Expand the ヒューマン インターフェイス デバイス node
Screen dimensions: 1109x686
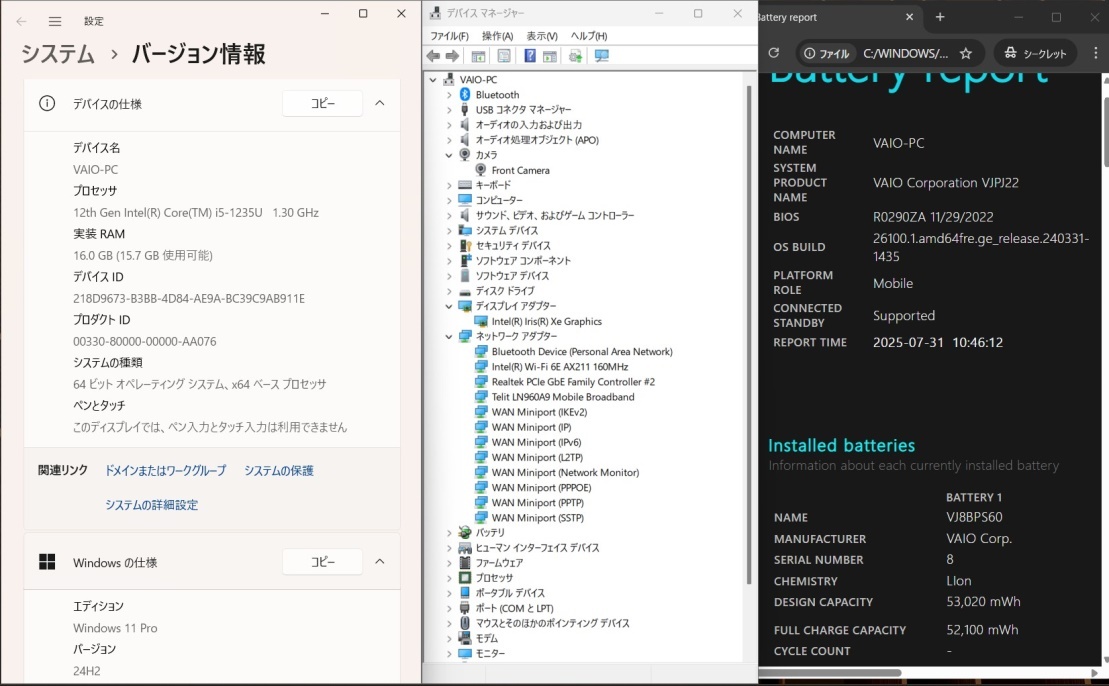[x=449, y=548]
